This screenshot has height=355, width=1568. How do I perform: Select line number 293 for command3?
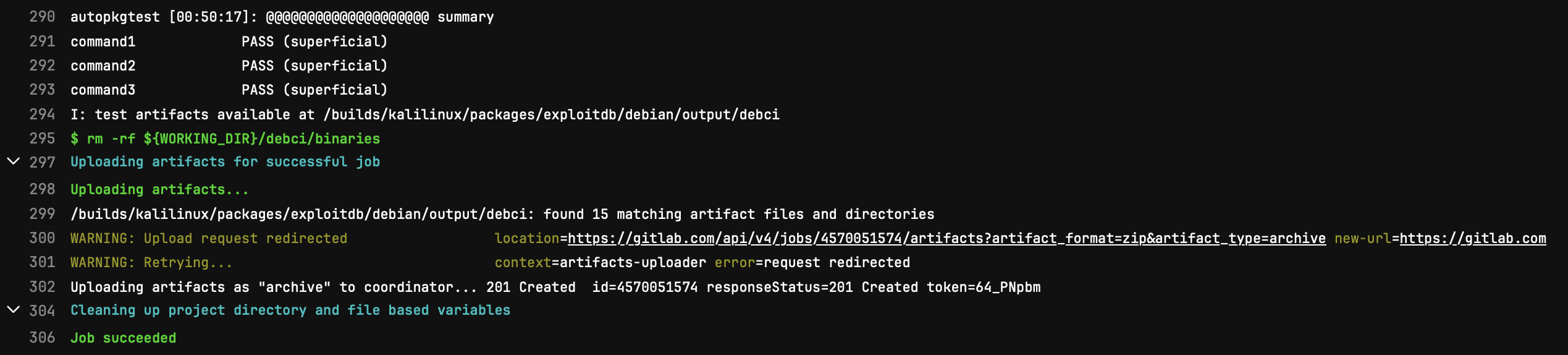(x=42, y=90)
